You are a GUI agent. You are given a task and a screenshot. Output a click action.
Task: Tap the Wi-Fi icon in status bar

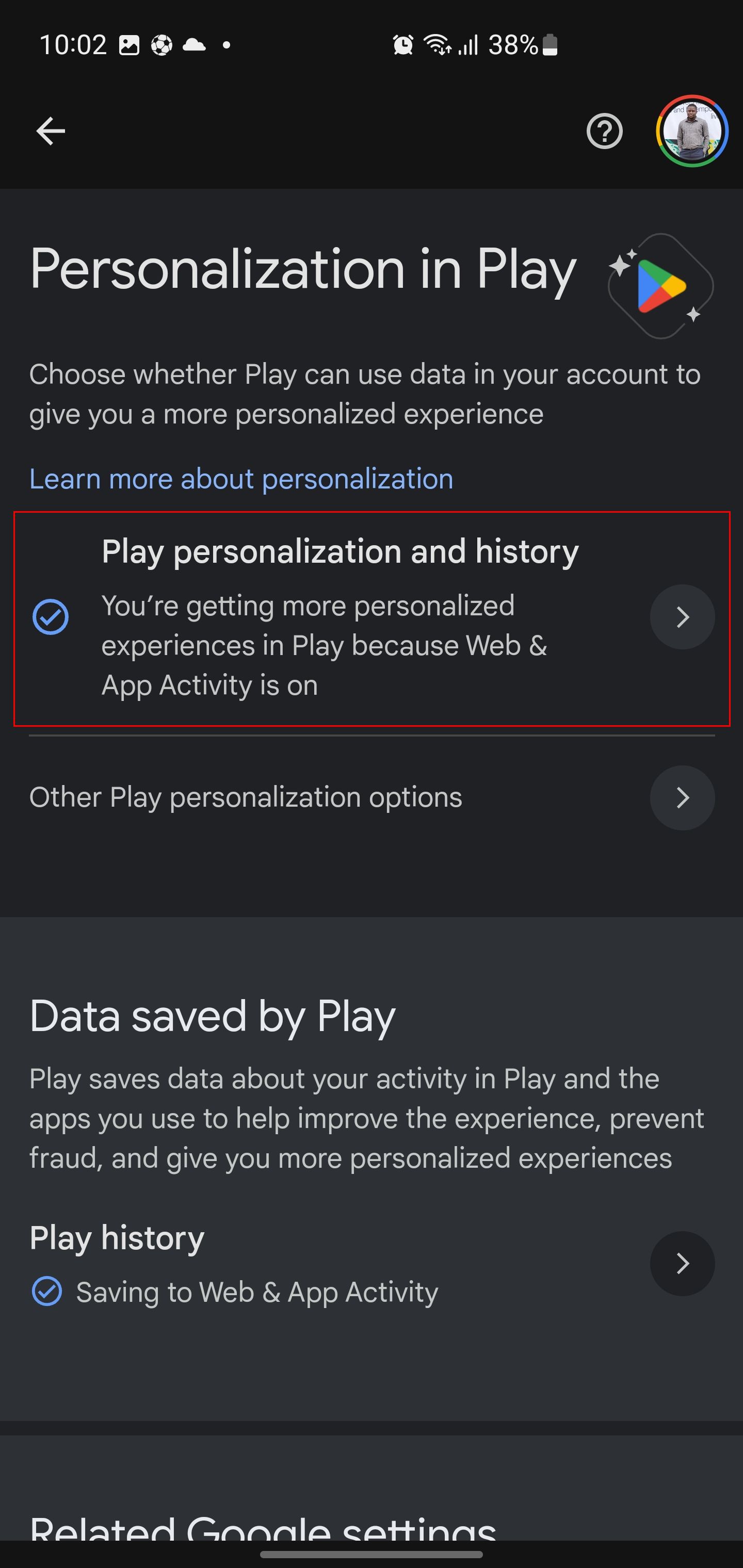click(x=437, y=45)
